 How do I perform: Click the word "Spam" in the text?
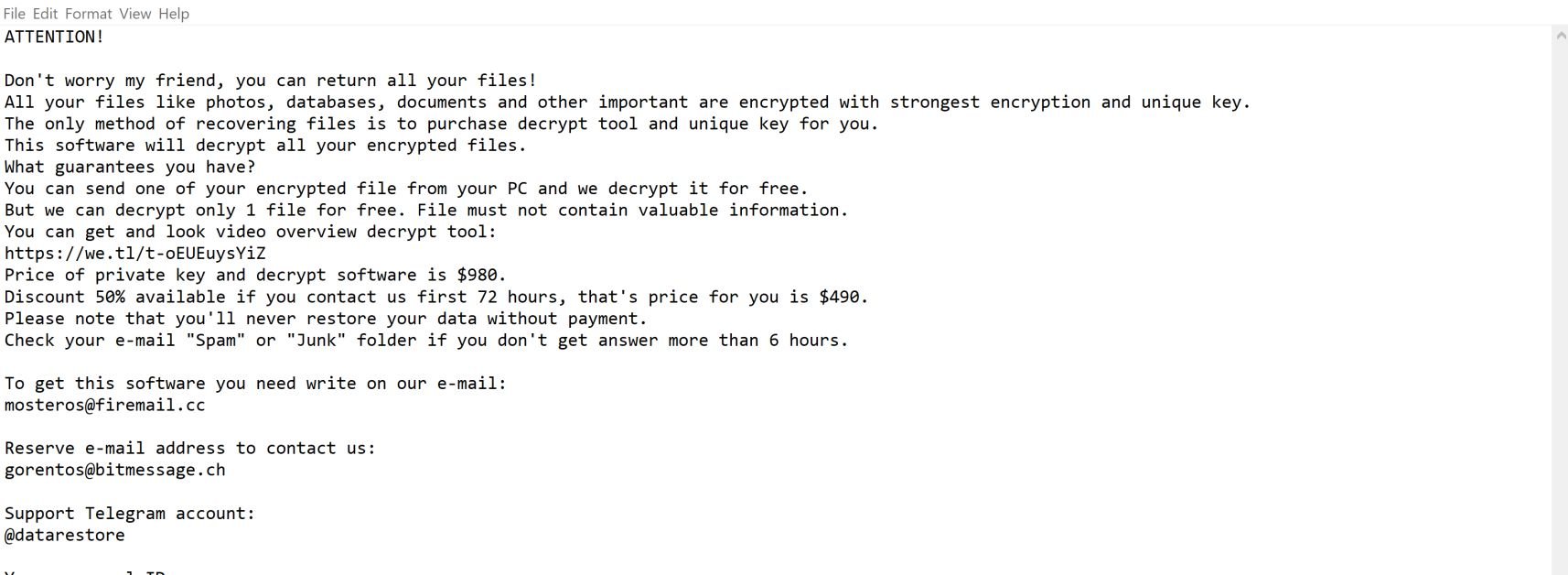[216, 340]
